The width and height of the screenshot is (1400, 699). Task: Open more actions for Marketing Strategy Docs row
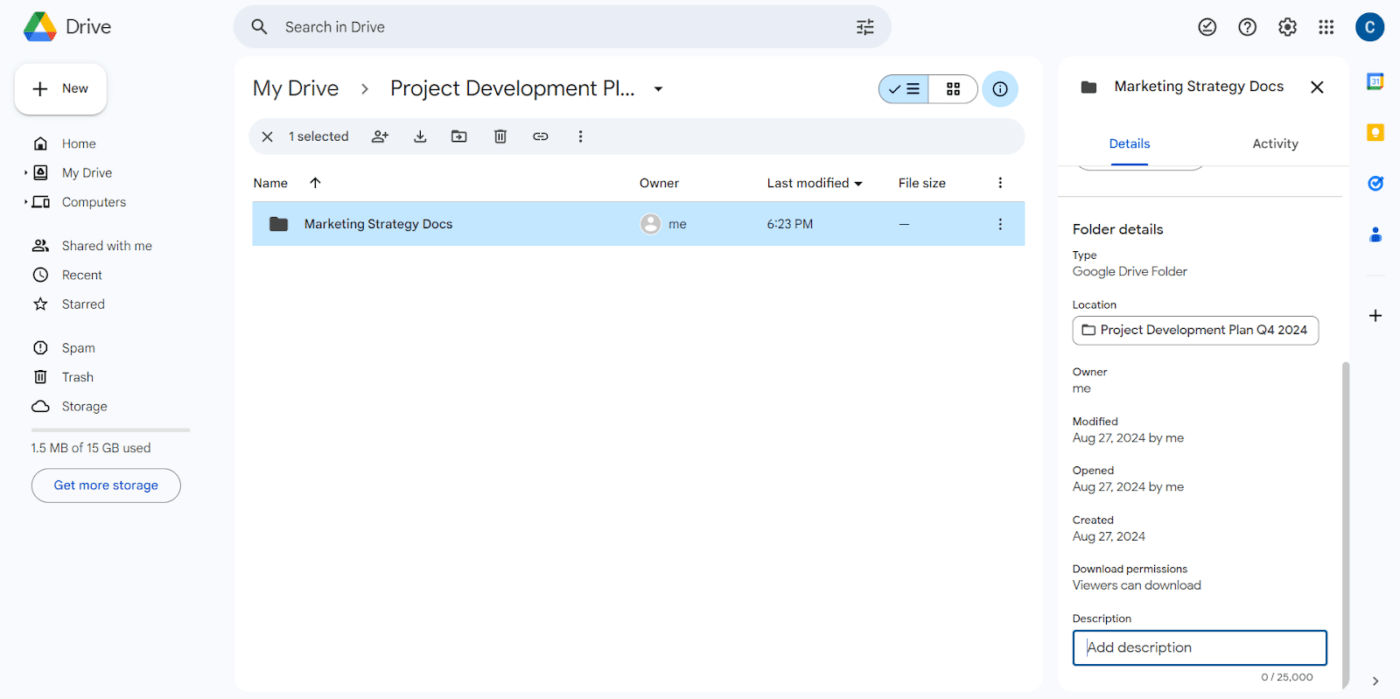coord(1000,224)
